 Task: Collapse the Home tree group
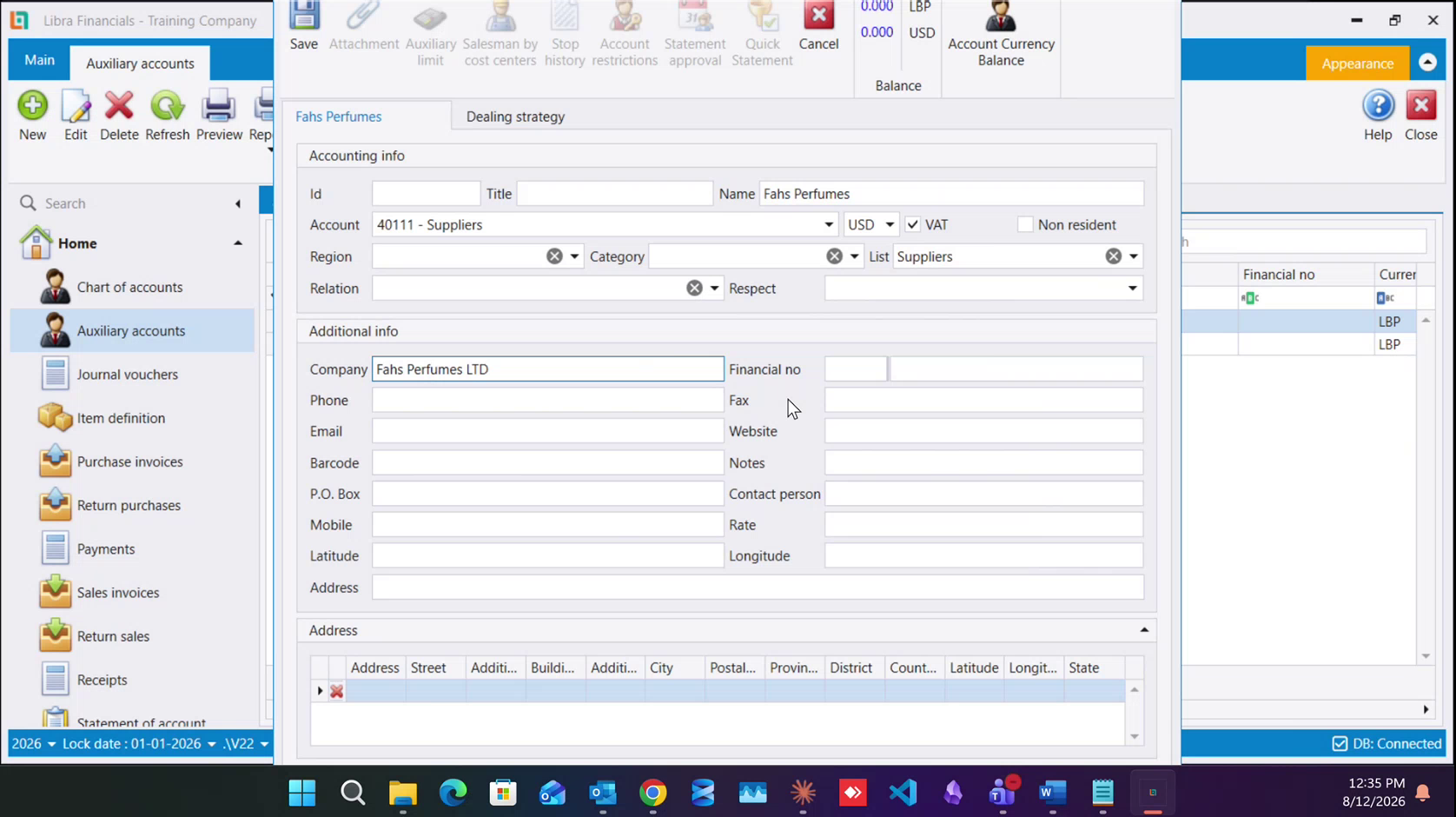(x=238, y=243)
